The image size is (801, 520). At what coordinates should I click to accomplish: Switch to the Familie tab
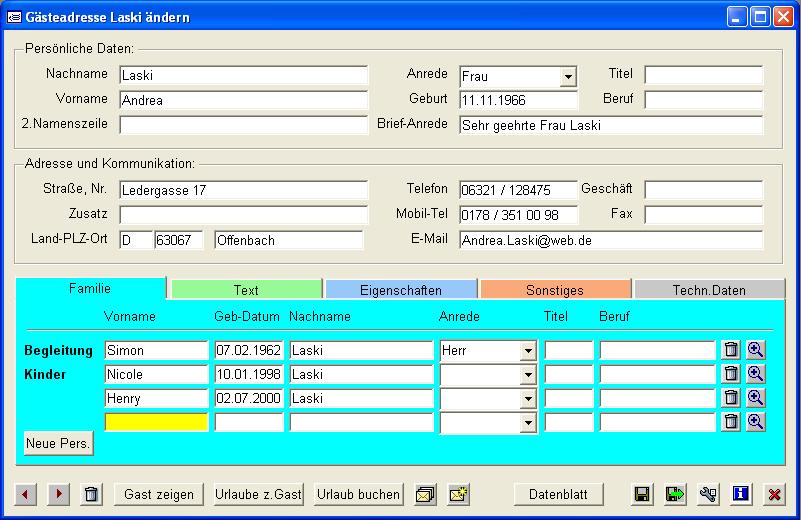coord(91,288)
